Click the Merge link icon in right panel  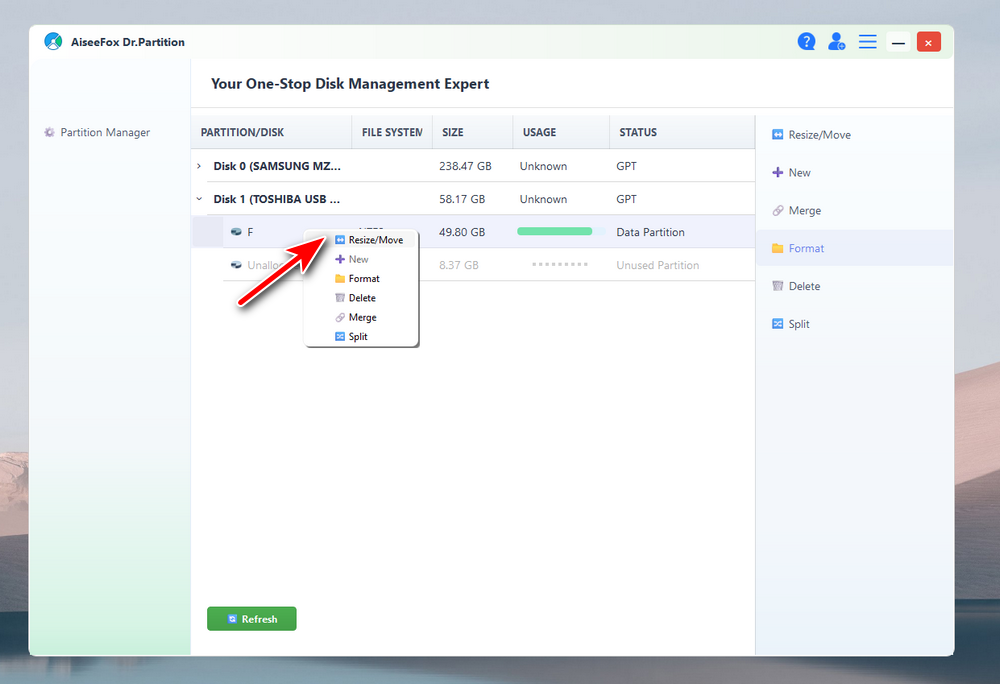[778, 211]
